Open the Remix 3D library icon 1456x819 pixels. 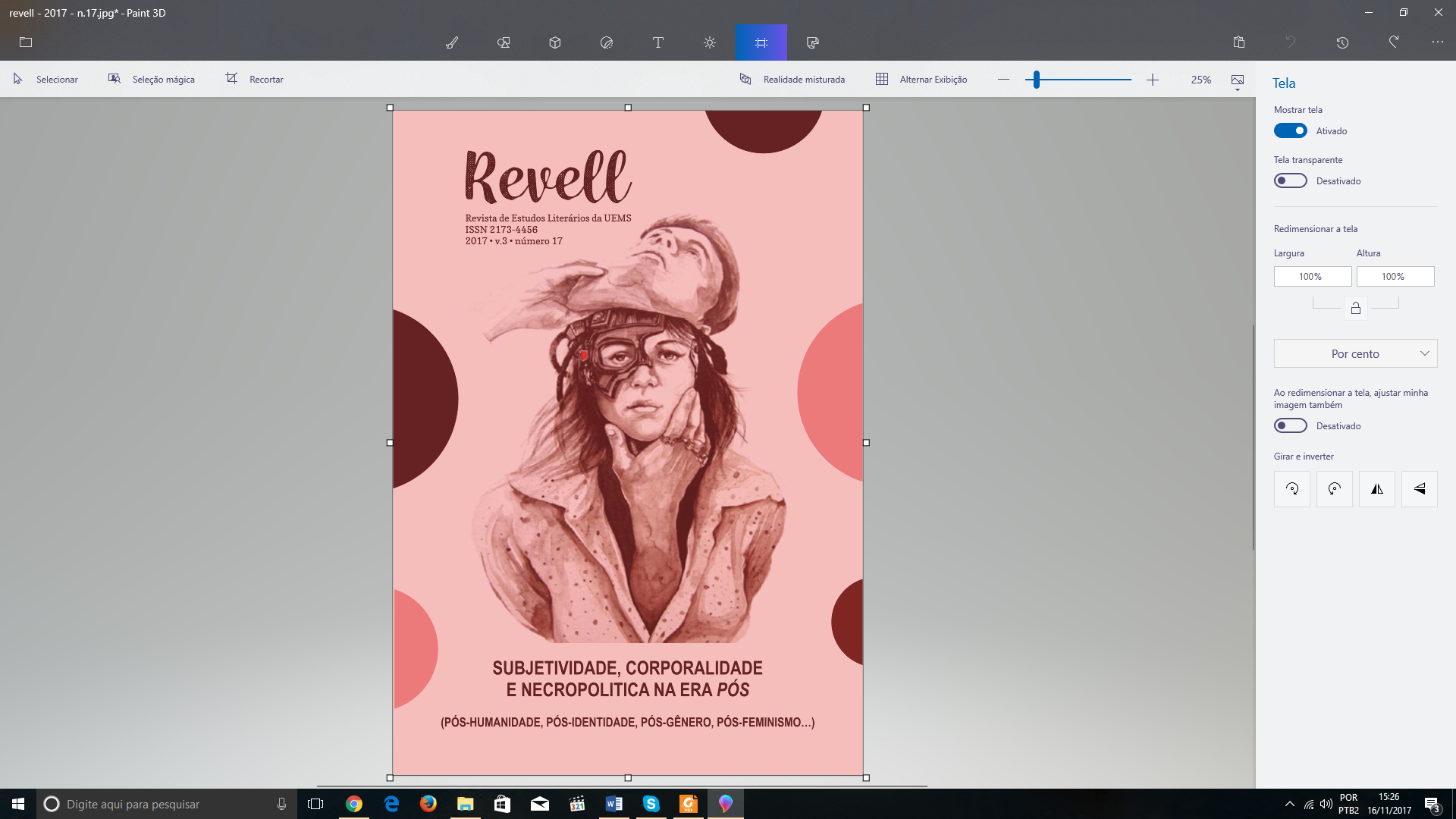[813, 42]
